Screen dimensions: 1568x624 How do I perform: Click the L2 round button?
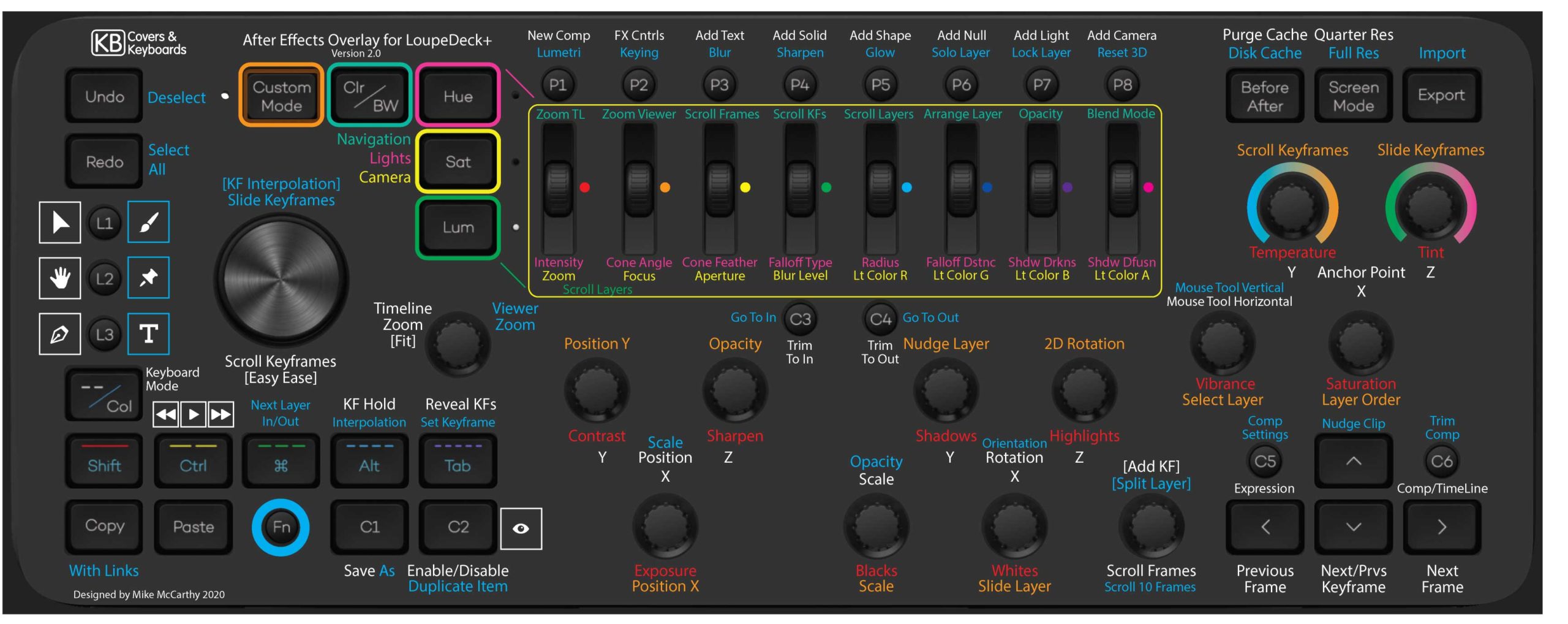(104, 278)
